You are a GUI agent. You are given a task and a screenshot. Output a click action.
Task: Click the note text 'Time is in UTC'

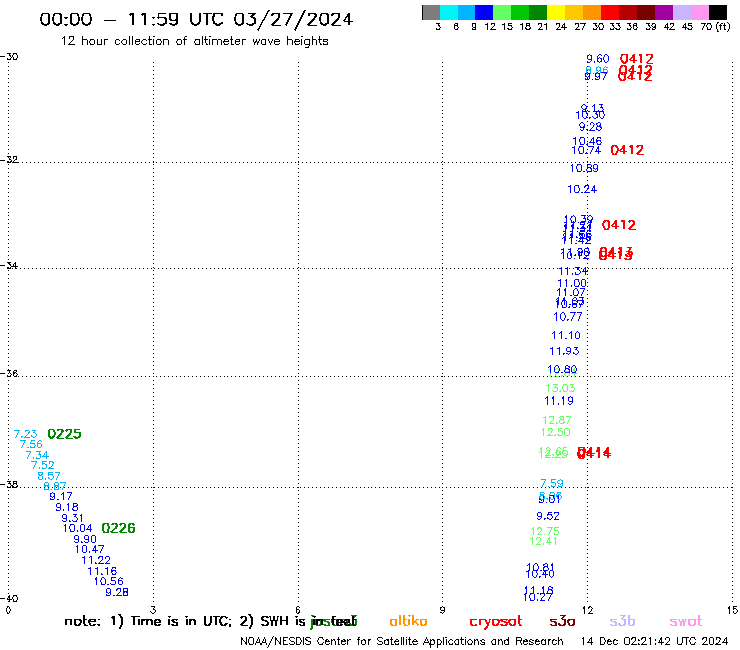(x=181, y=621)
